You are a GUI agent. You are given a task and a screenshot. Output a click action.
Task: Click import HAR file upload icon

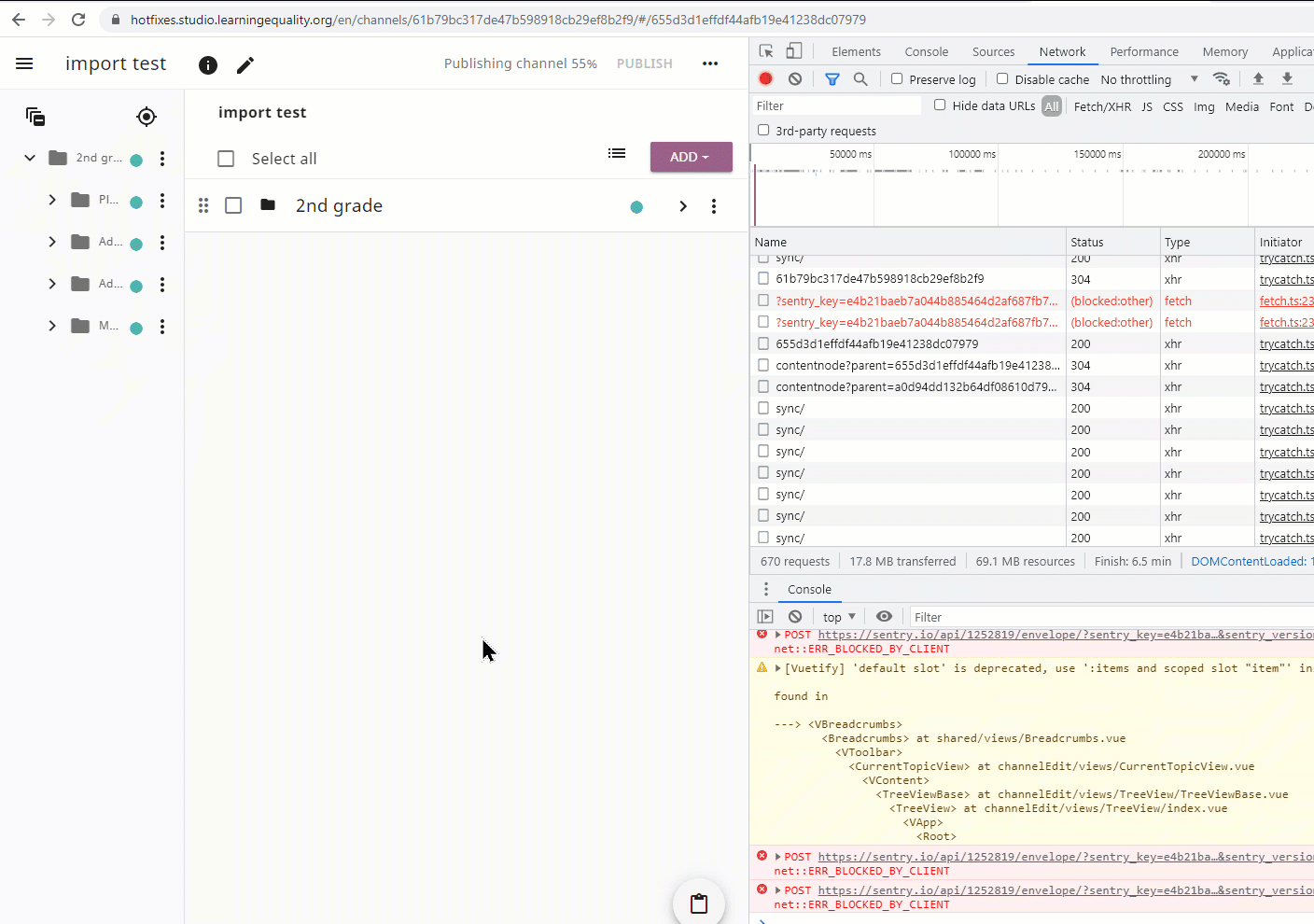pos(1258,79)
